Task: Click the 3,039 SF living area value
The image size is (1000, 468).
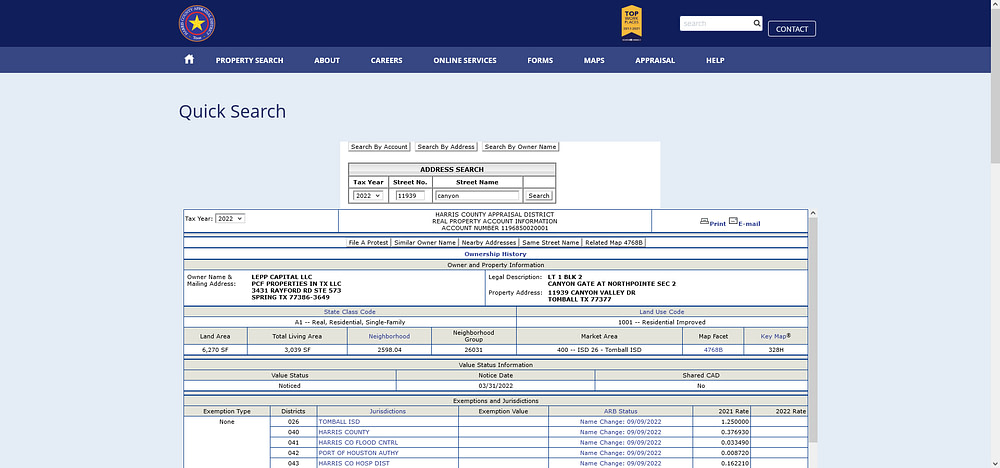Action: point(297,350)
